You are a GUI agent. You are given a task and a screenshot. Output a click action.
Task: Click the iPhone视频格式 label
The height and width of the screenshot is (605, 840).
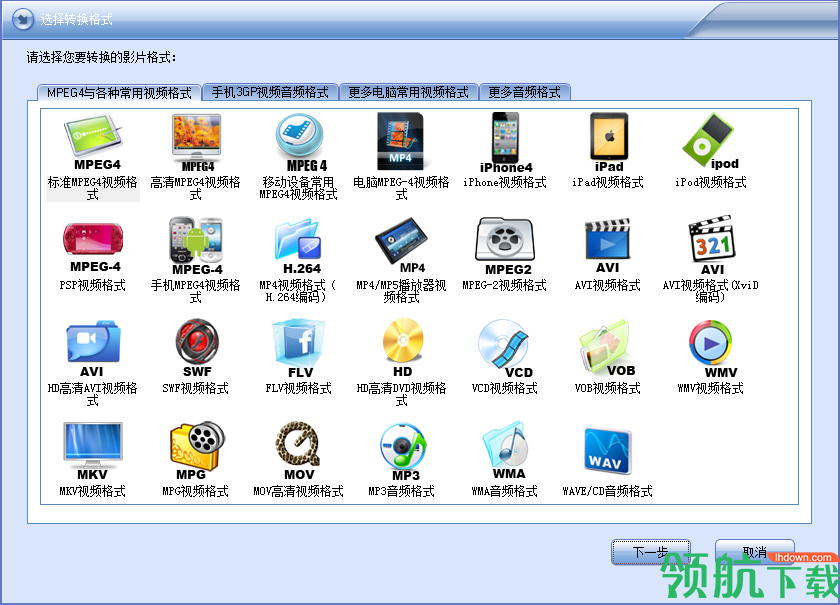tap(505, 182)
